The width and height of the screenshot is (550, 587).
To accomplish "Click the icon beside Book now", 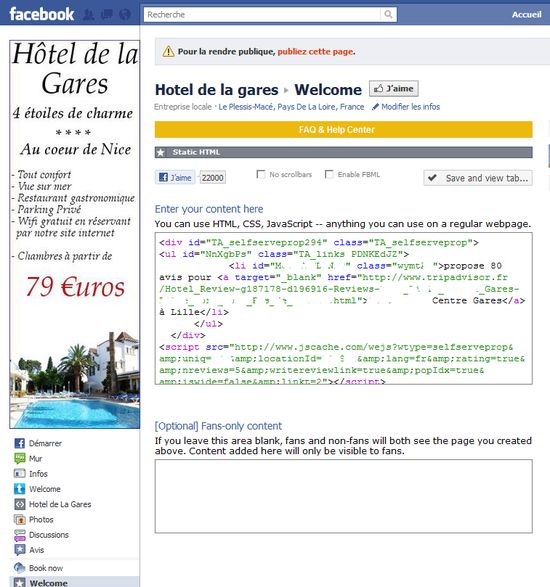I will point(19,568).
